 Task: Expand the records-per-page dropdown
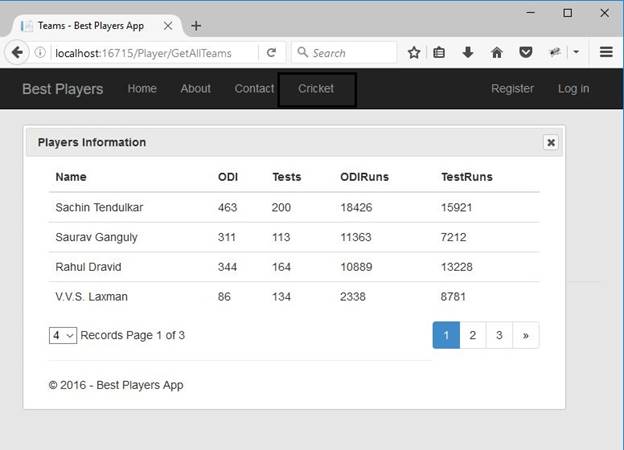pyautogui.click(x=63, y=335)
